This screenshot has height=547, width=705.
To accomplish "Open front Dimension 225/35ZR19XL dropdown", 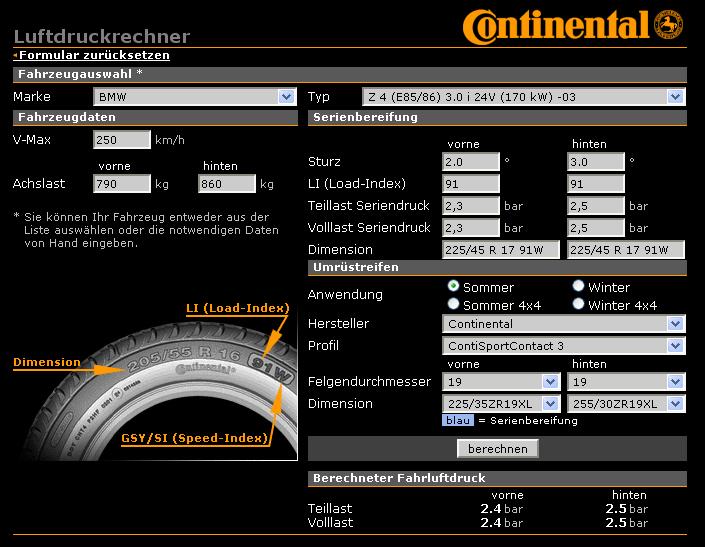I will click(501, 404).
